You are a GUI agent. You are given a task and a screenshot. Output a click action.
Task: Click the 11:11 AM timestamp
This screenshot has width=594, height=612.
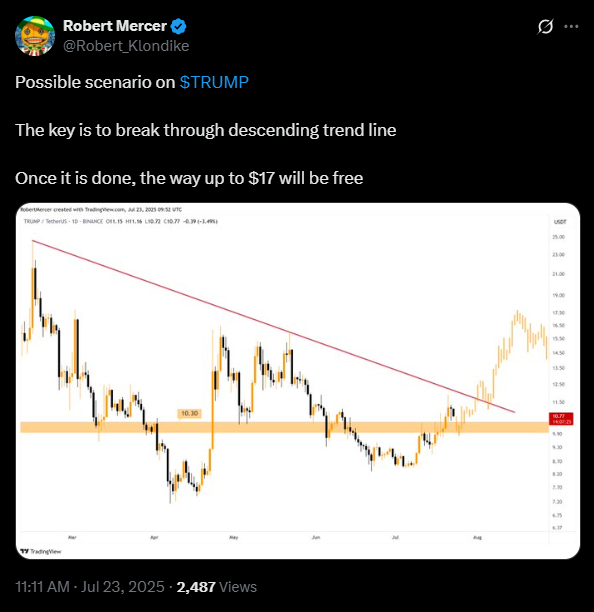click(x=42, y=587)
